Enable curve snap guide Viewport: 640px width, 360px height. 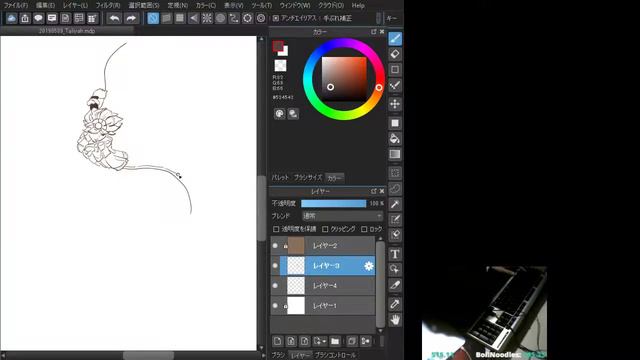pyautogui.click(x=234, y=18)
